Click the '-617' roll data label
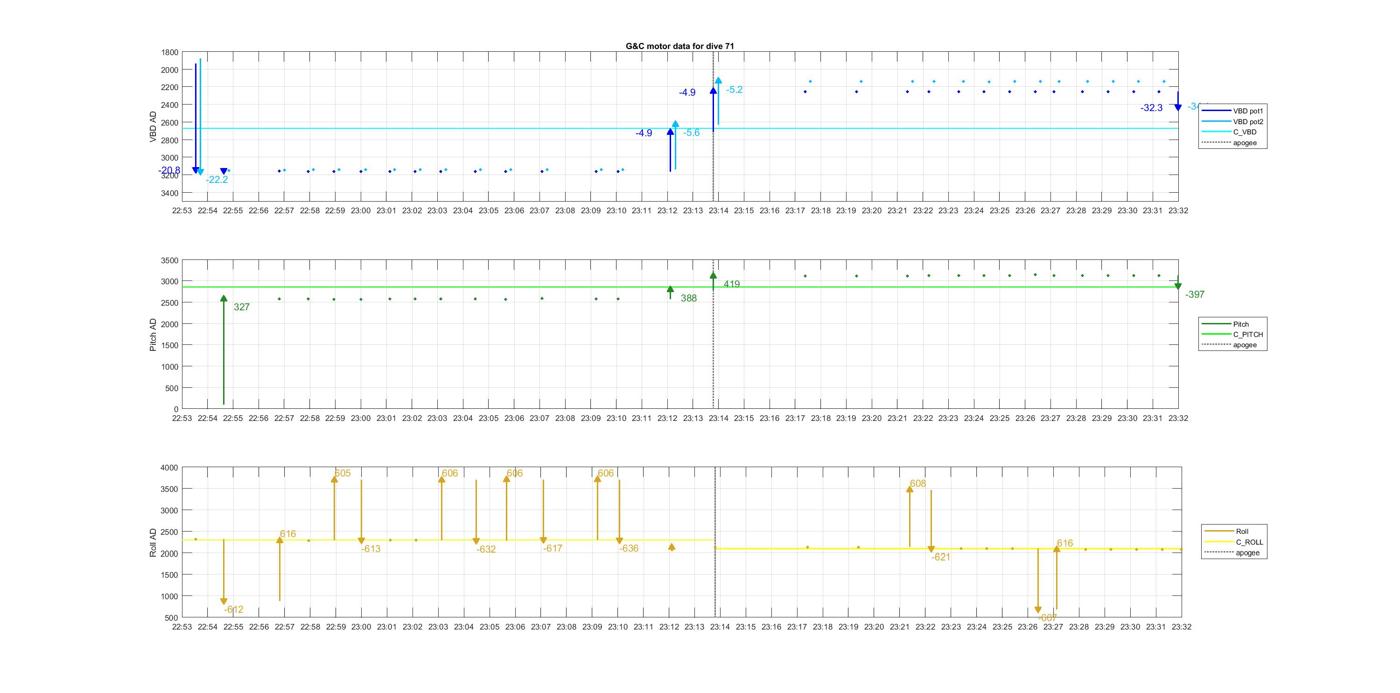Viewport: 1400px width, 693px height. [553, 548]
